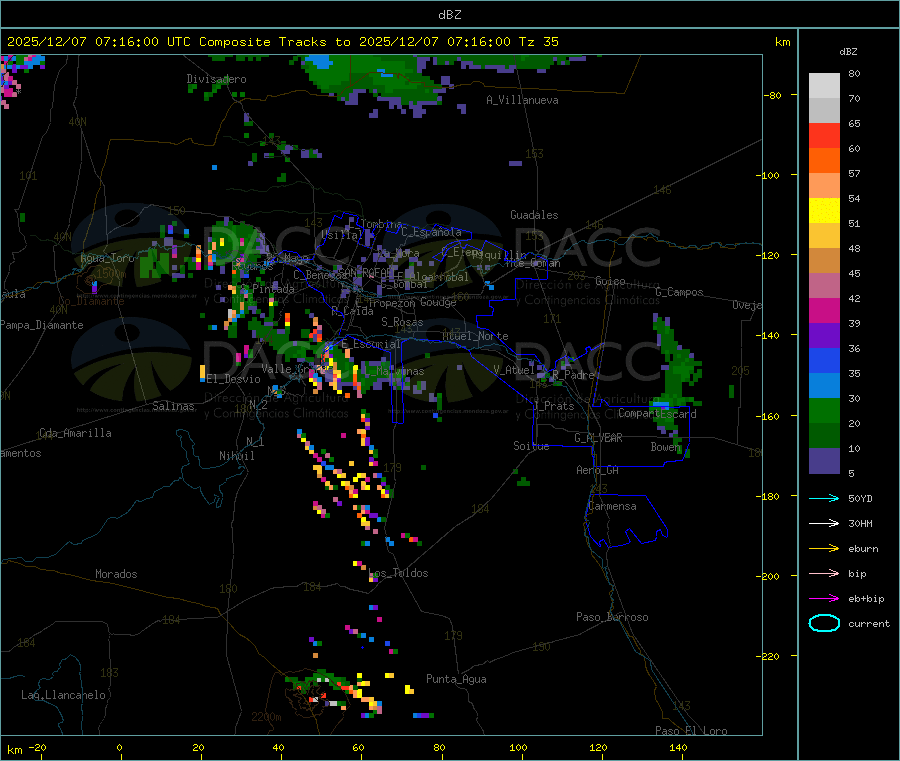Image resolution: width=900 pixels, height=761 pixels.
Task: Click the -80 km vertical axis tick
Action: point(773,95)
